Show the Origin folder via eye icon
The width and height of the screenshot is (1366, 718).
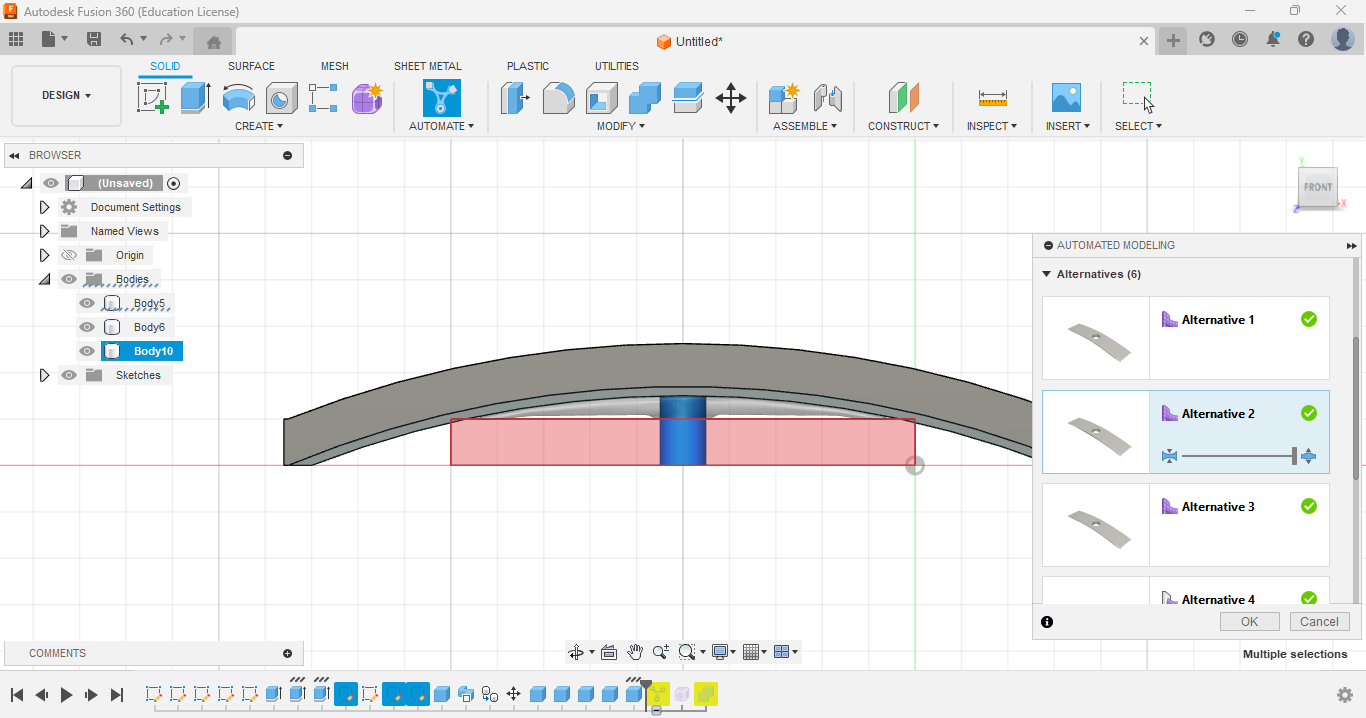(x=69, y=255)
